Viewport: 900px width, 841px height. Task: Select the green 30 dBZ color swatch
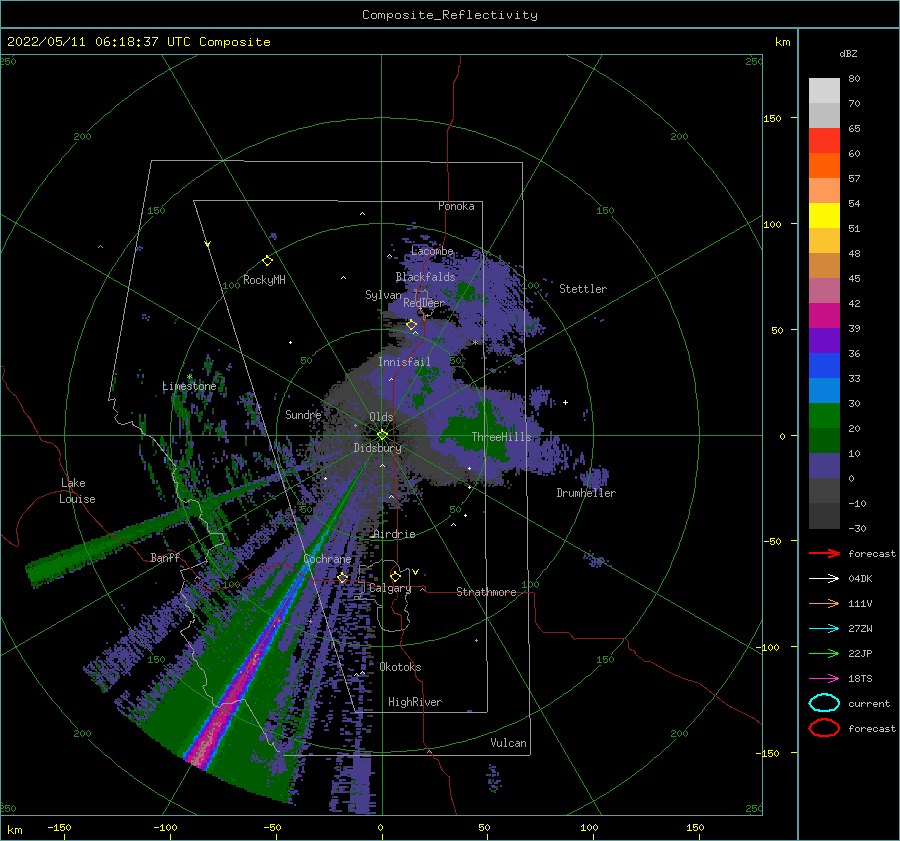coord(824,415)
